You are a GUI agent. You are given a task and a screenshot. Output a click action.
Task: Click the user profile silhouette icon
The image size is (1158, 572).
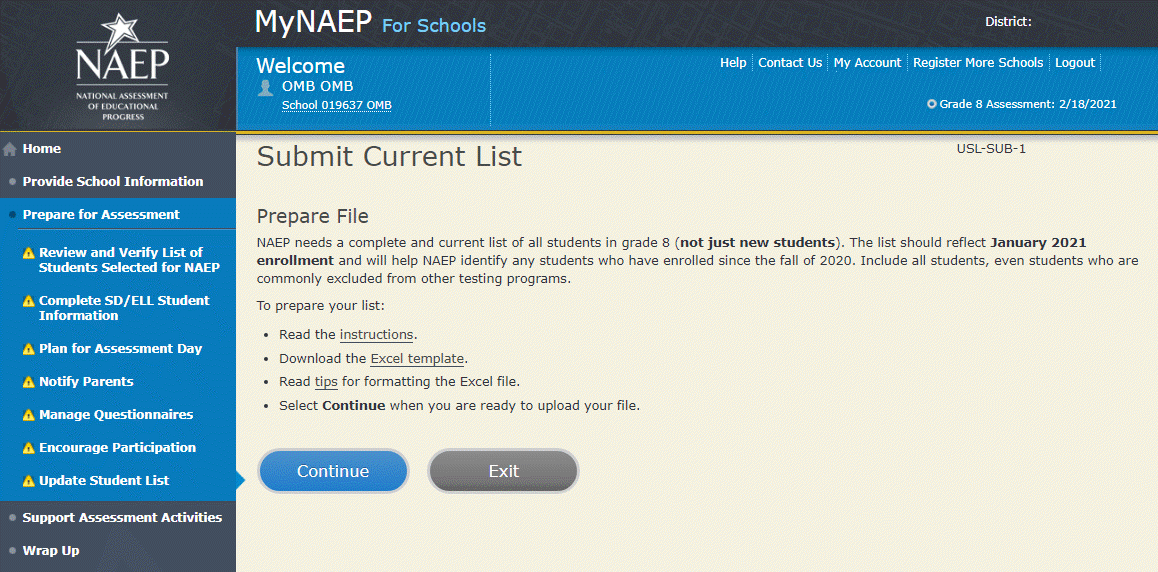click(265, 87)
